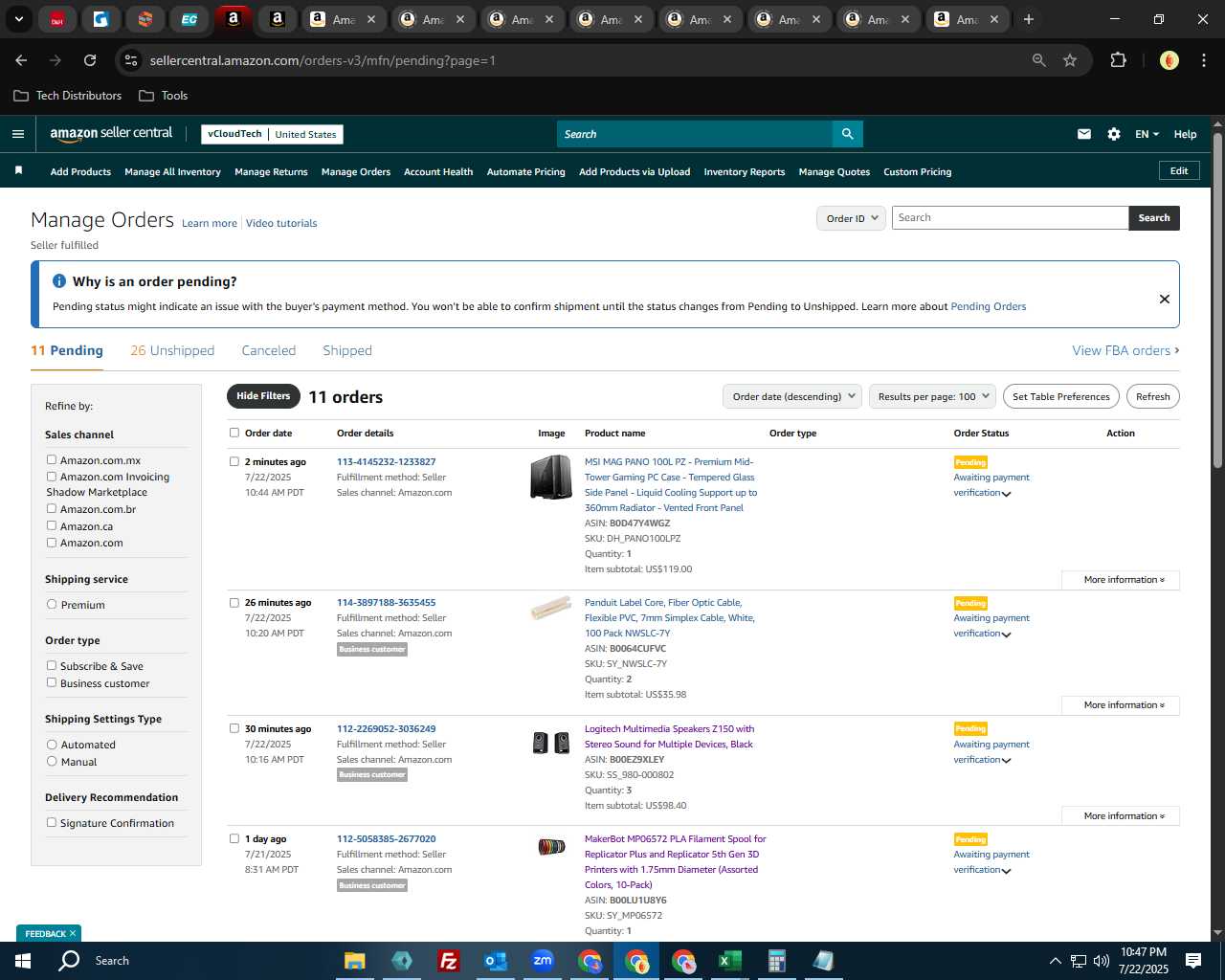This screenshot has height=980, width=1225.
Task: Click the info icon in pending notice
Action: (59, 281)
